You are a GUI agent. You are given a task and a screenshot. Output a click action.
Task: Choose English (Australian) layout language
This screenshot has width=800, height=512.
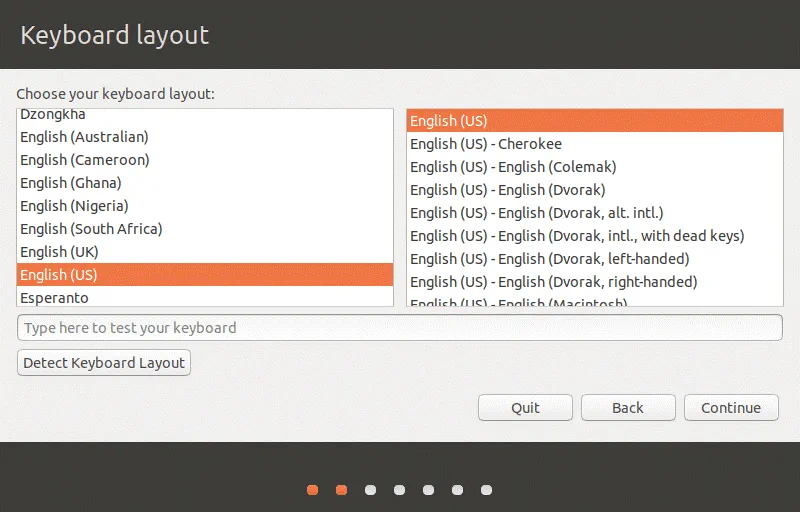84,137
